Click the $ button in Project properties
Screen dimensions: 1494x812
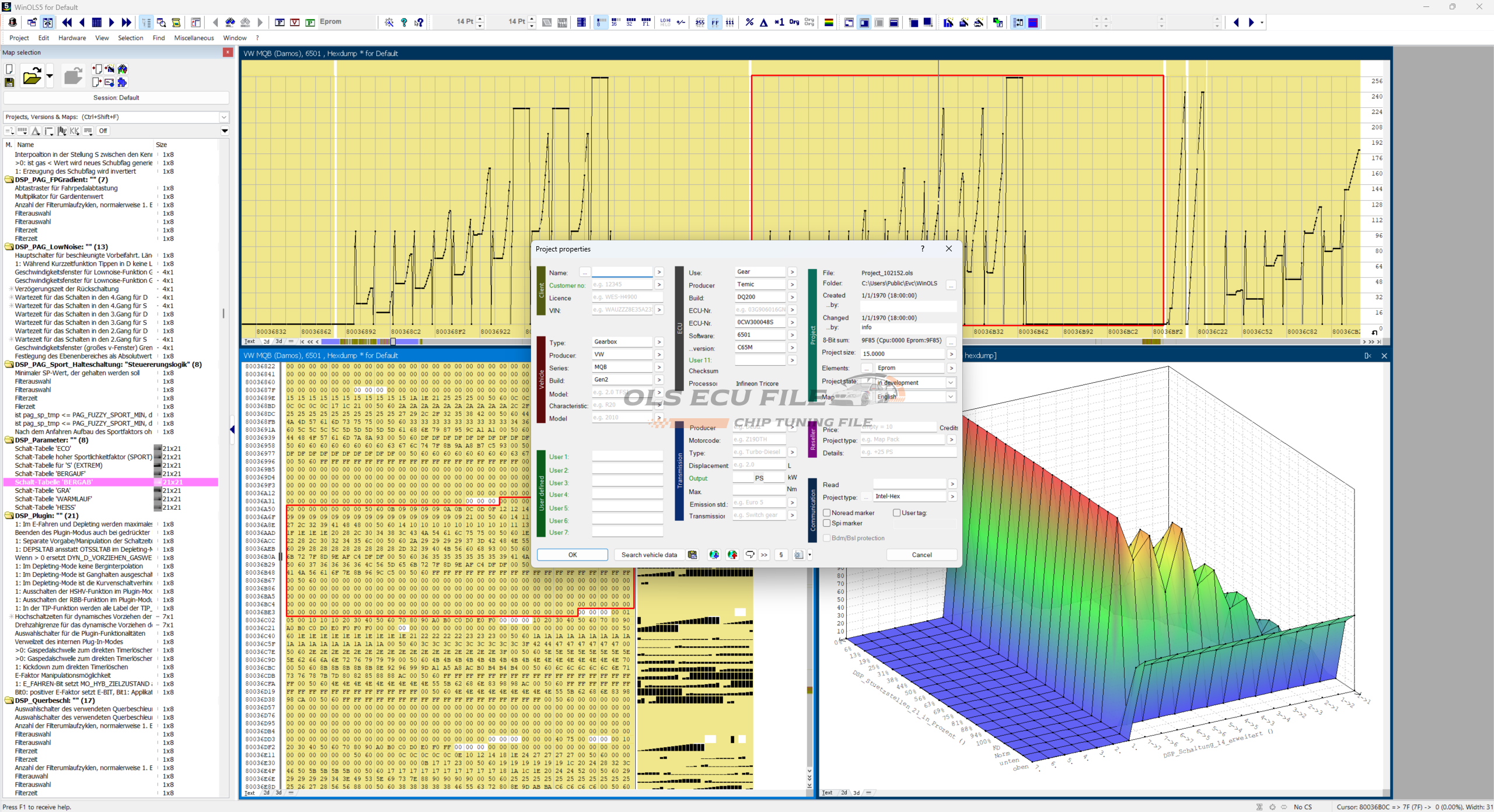pyautogui.click(x=781, y=555)
